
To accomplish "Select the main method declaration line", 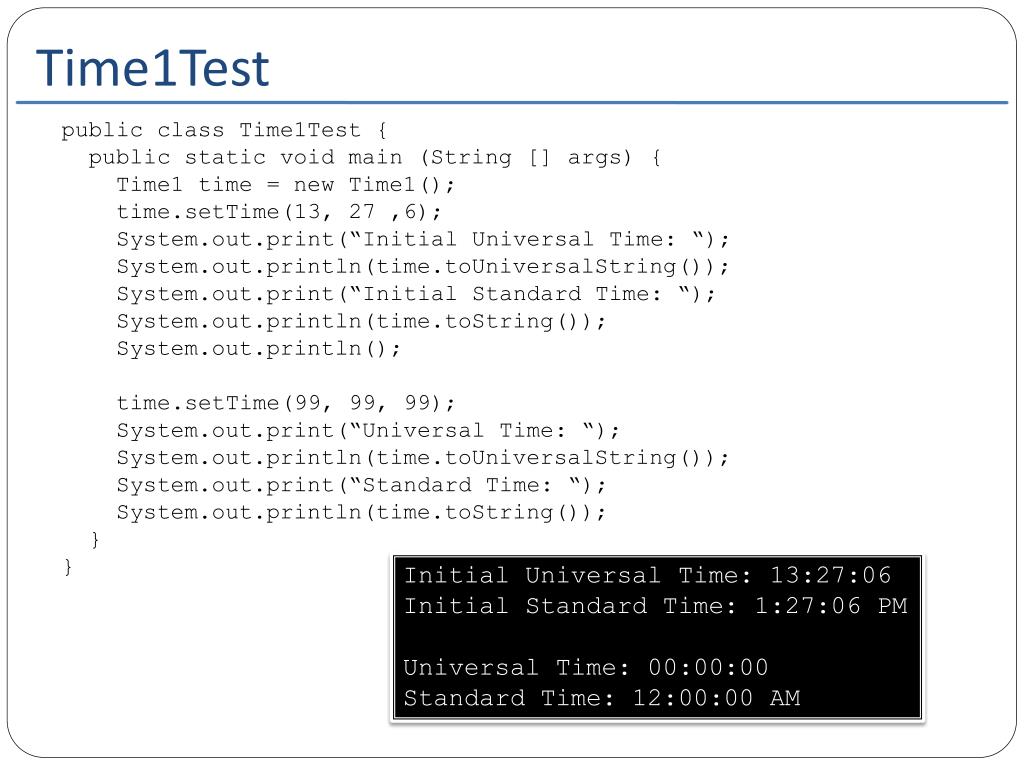I will [x=374, y=157].
